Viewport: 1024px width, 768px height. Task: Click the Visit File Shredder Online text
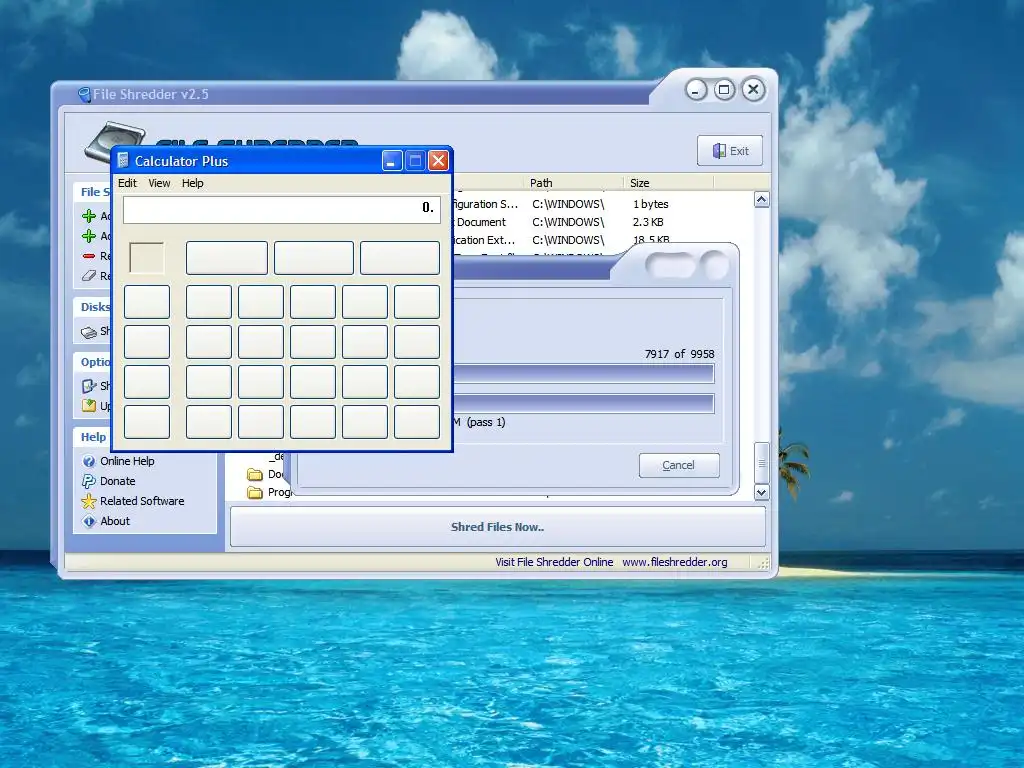pos(554,562)
